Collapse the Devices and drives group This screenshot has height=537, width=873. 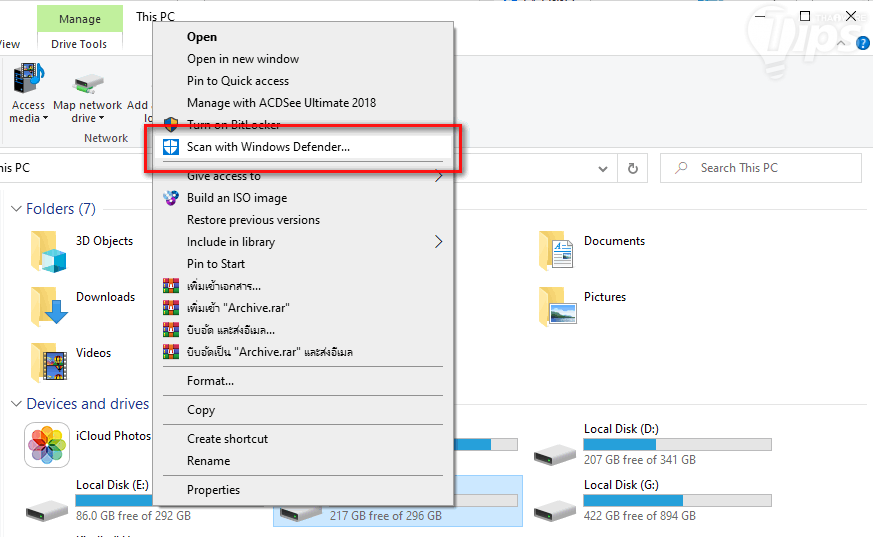pos(16,404)
